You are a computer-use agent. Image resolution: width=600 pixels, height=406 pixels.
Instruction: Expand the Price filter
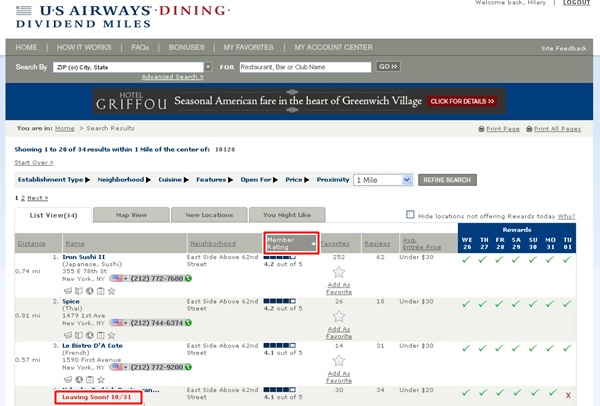297,179
